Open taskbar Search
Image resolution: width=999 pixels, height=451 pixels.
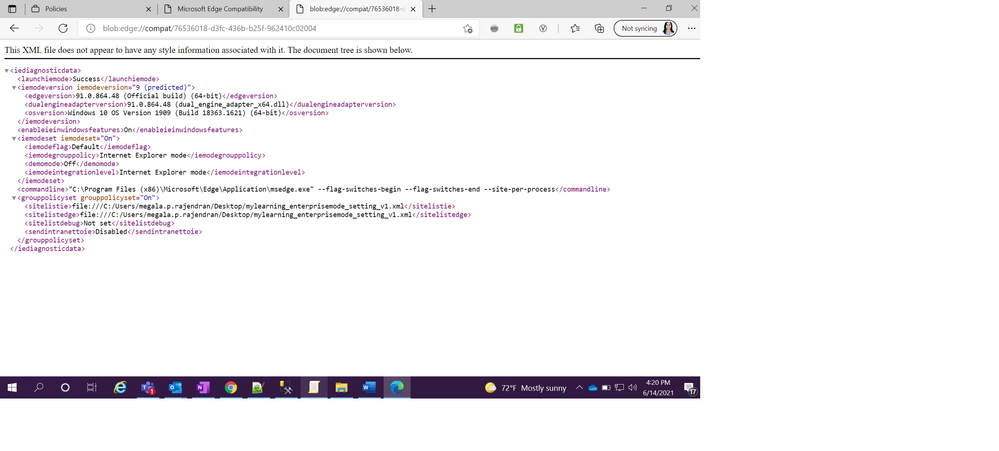pos(38,387)
